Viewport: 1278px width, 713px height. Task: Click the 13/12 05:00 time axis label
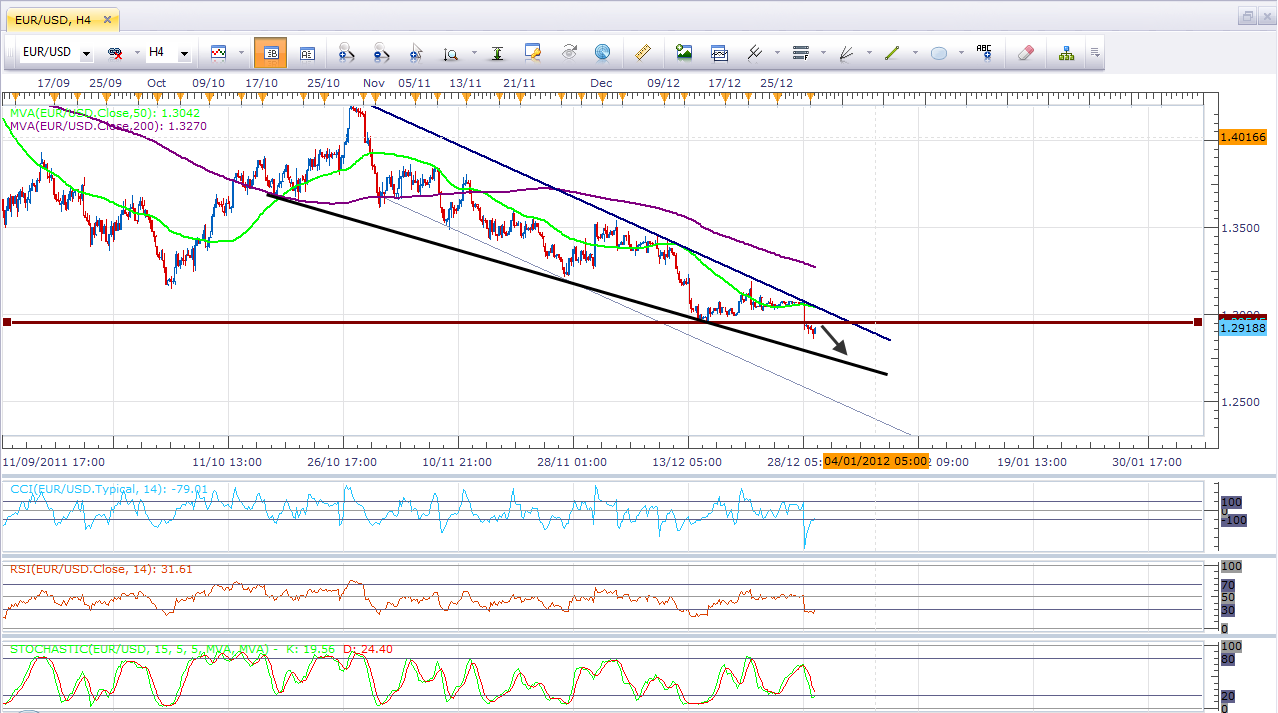click(687, 462)
